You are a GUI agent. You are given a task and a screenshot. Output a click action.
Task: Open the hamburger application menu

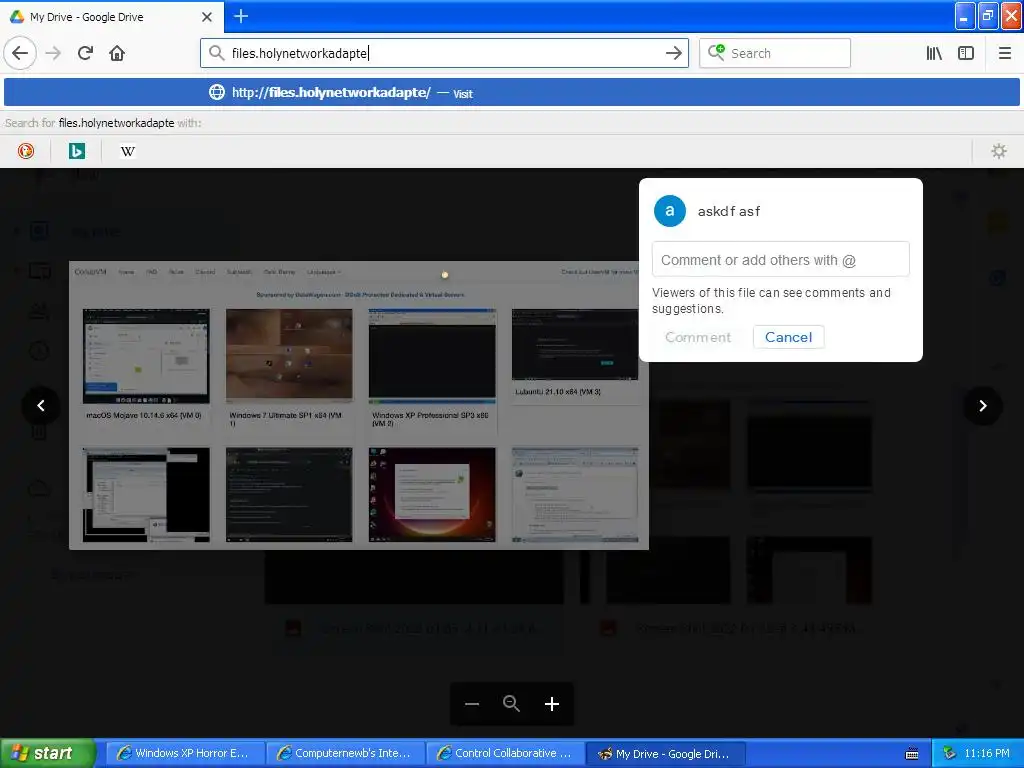point(1005,53)
